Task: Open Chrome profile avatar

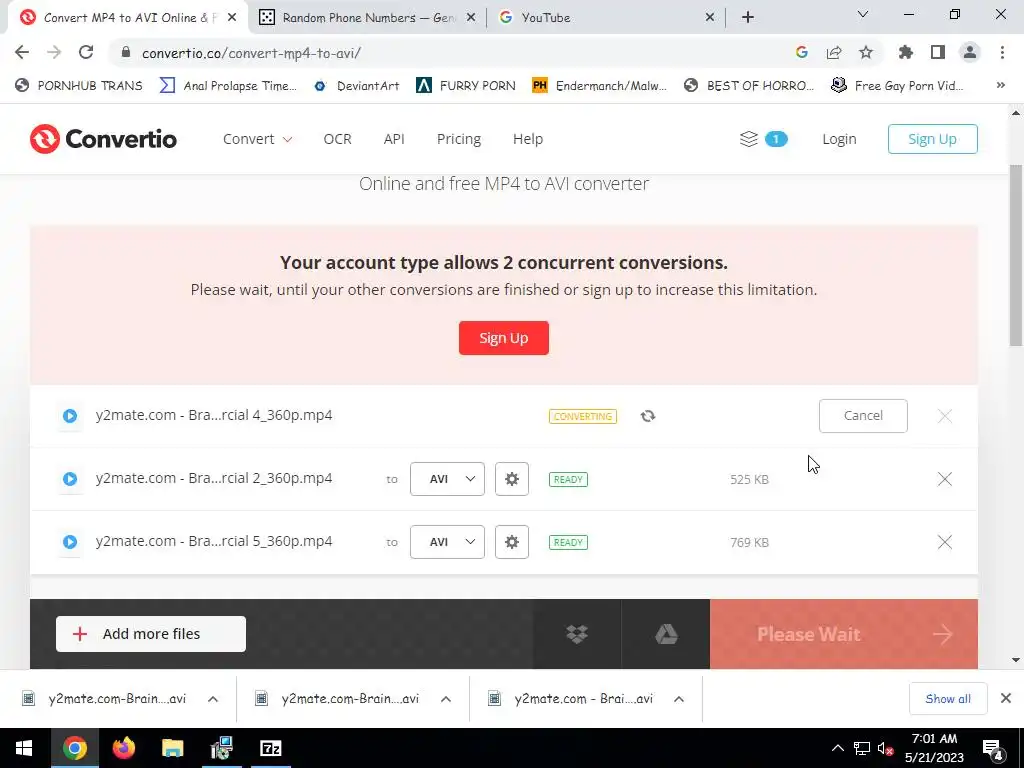Action: point(970,52)
